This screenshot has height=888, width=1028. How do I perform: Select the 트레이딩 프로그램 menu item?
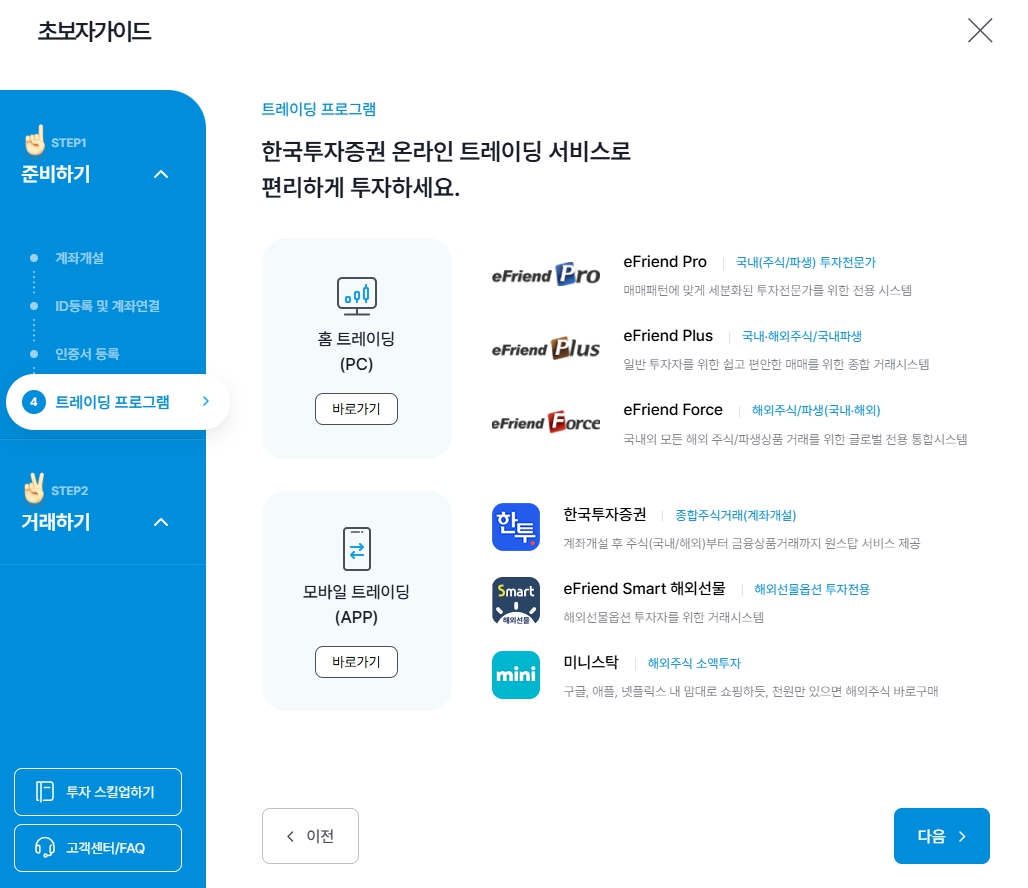point(117,401)
